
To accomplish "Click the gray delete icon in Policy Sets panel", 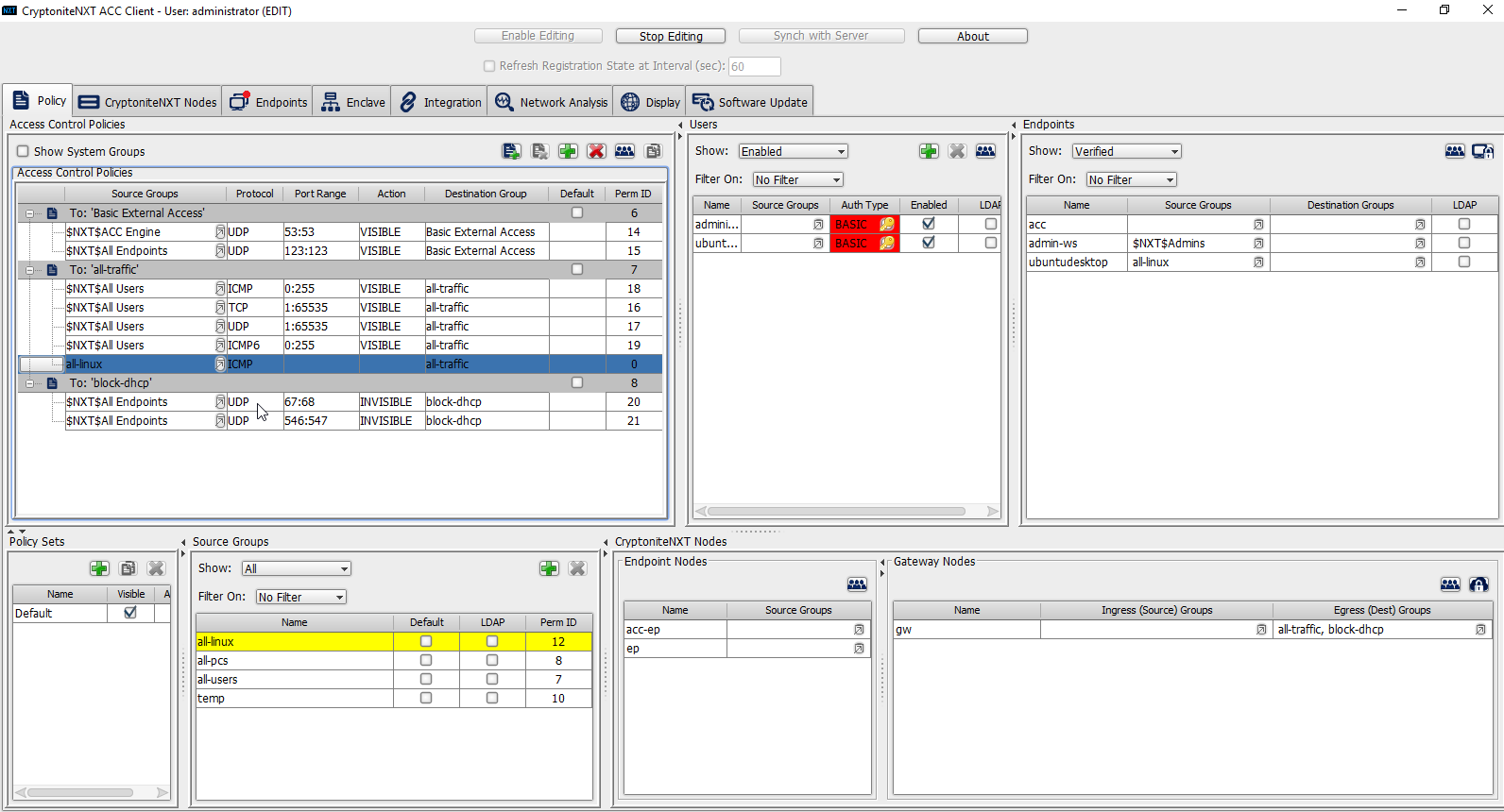I will point(156,568).
